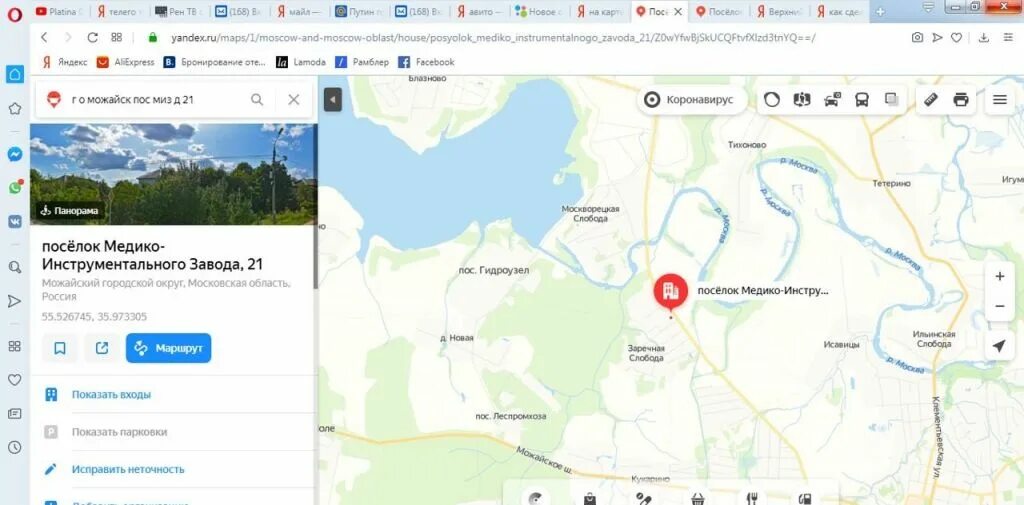Image resolution: width=1024 pixels, height=505 pixels.
Task: Open sidebar flow send arrow icon
Action: pyautogui.click(x=14, y=301)
